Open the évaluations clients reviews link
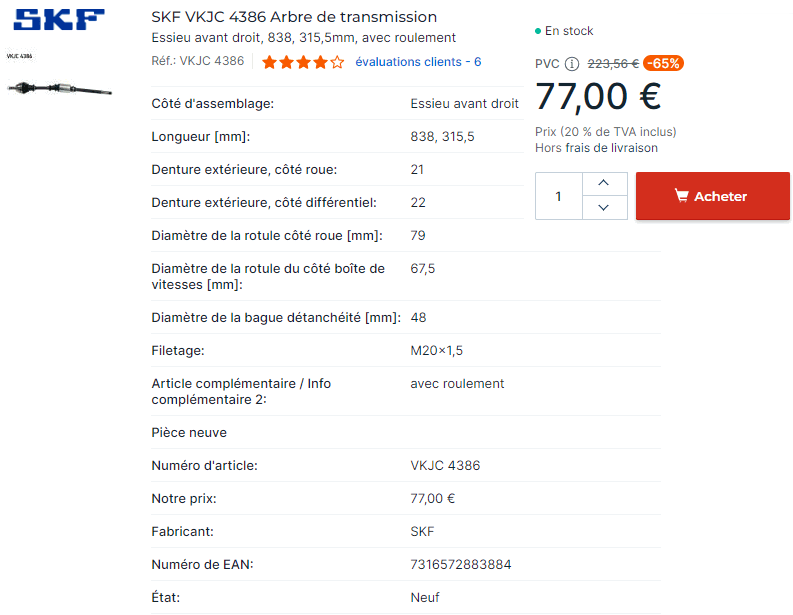Image resolution: width=793 pixels, height=615 pixels. tap(418, 62)
